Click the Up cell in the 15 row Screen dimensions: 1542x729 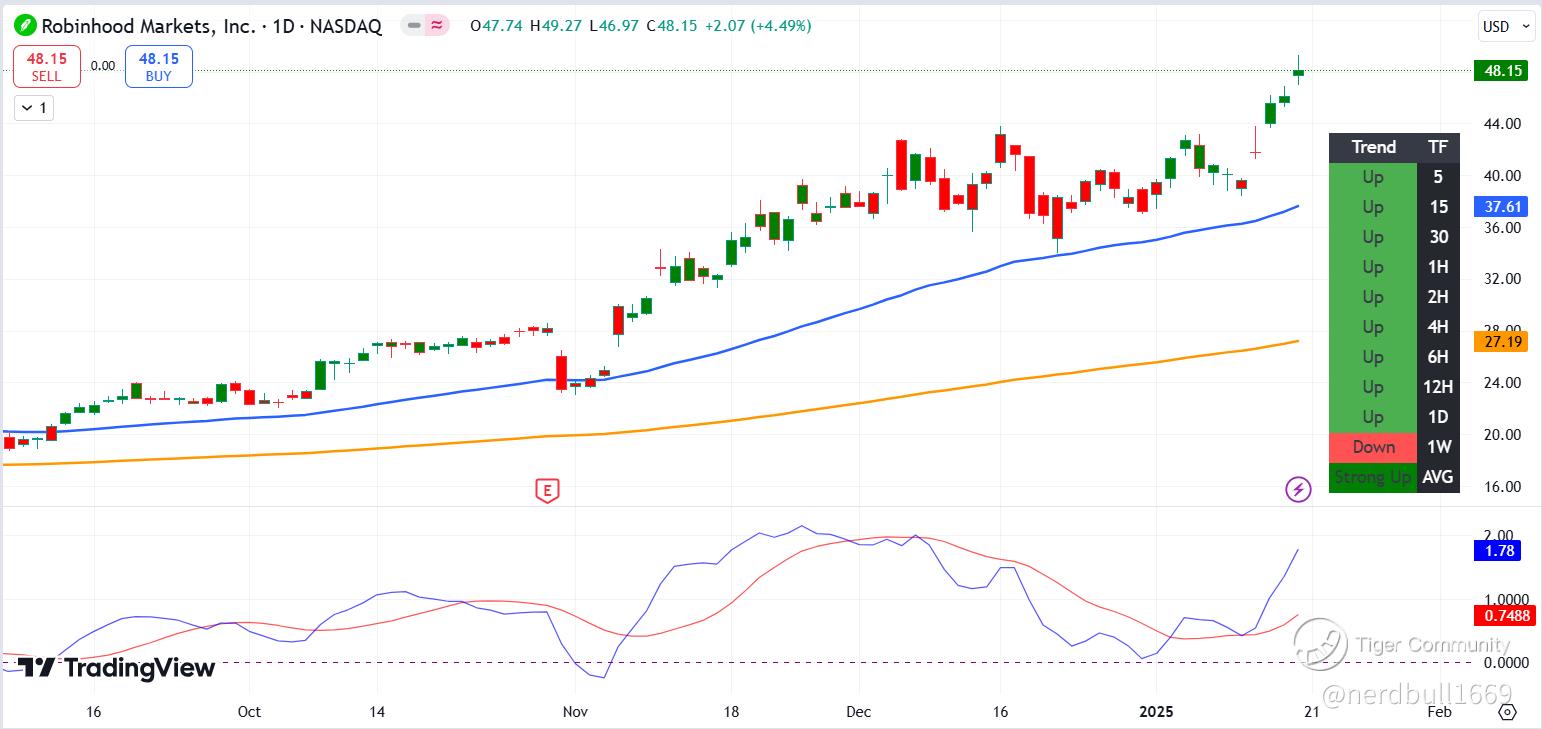[1373, 207]
